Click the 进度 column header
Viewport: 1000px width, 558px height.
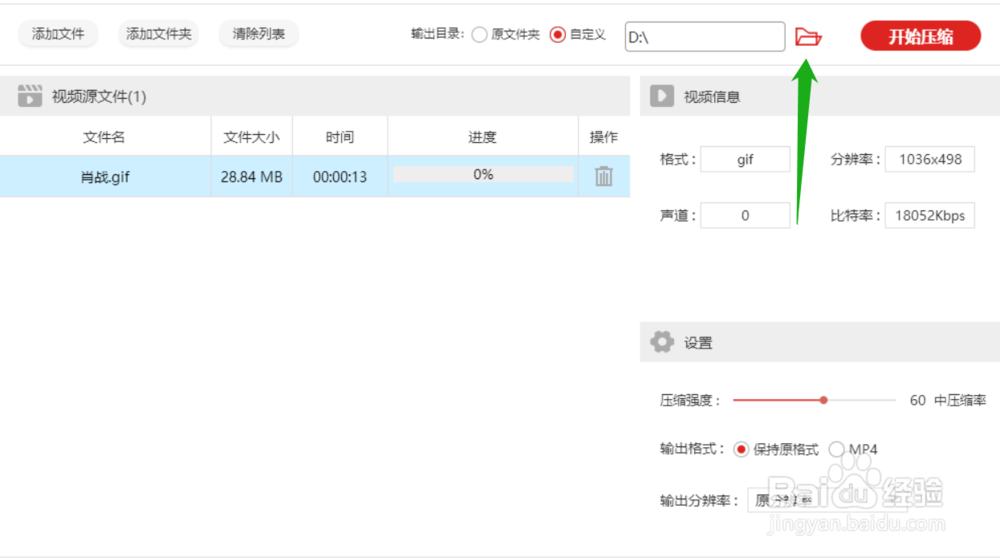[x=483, y=136]
